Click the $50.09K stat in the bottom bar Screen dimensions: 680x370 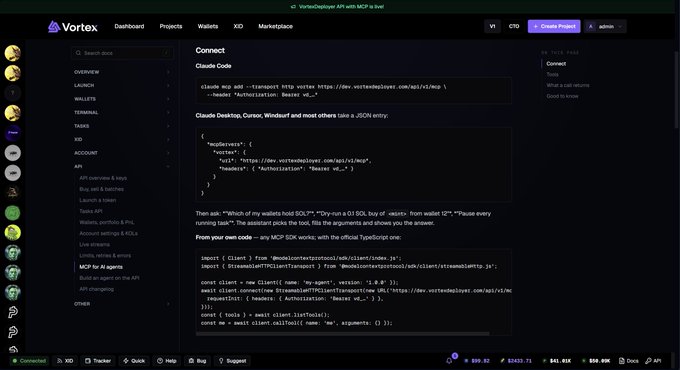pyautogui.click(x=596, y=361)
